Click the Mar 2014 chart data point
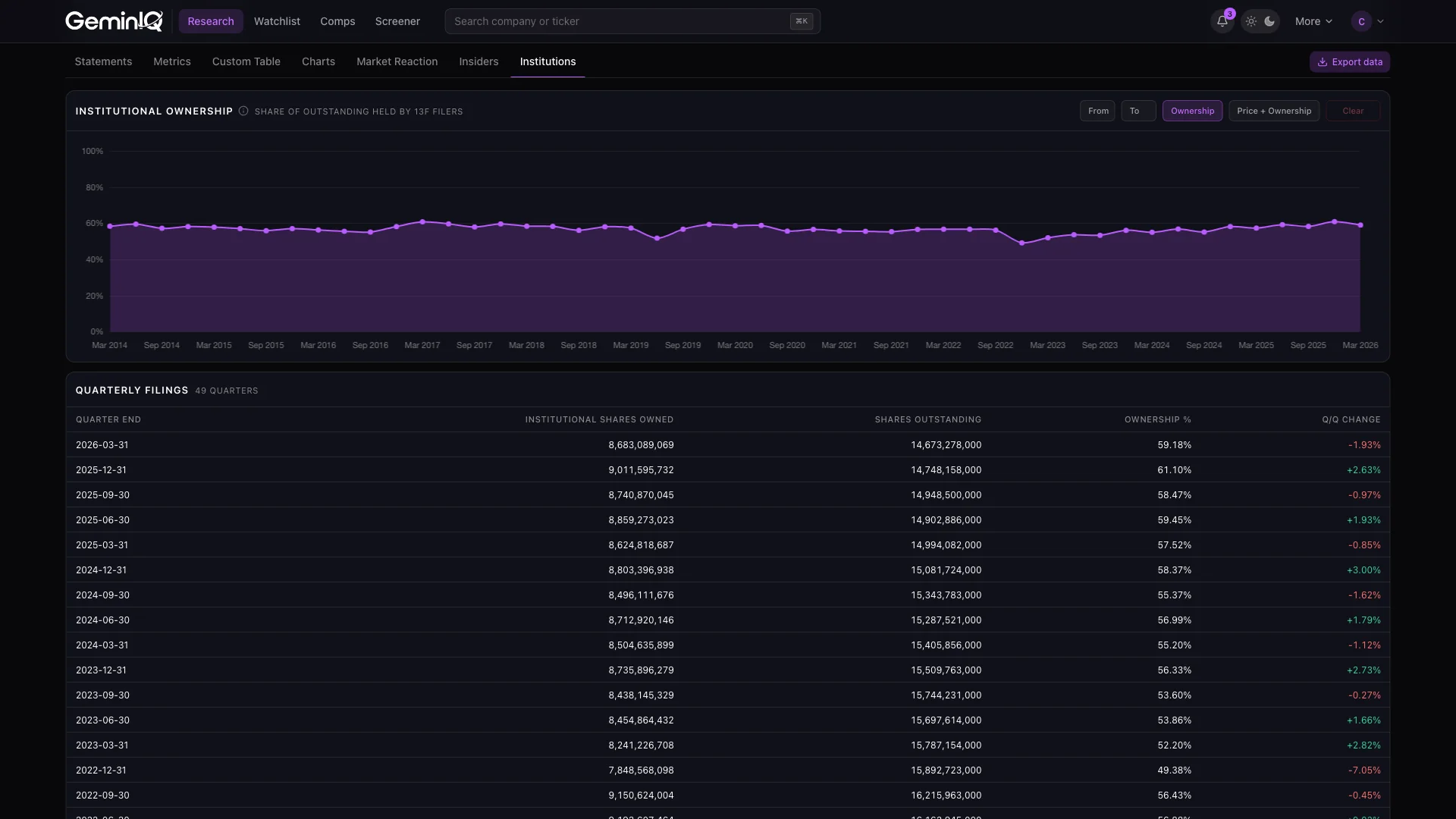The image size is (1456, 819). coord(110,226)
